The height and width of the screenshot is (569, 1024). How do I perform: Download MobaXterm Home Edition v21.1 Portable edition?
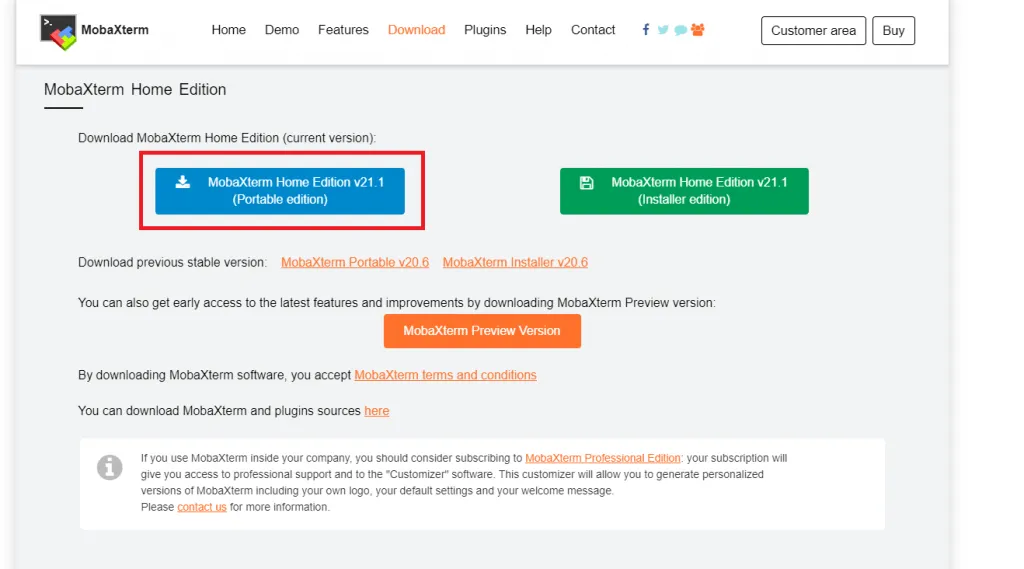click(280, 191)
